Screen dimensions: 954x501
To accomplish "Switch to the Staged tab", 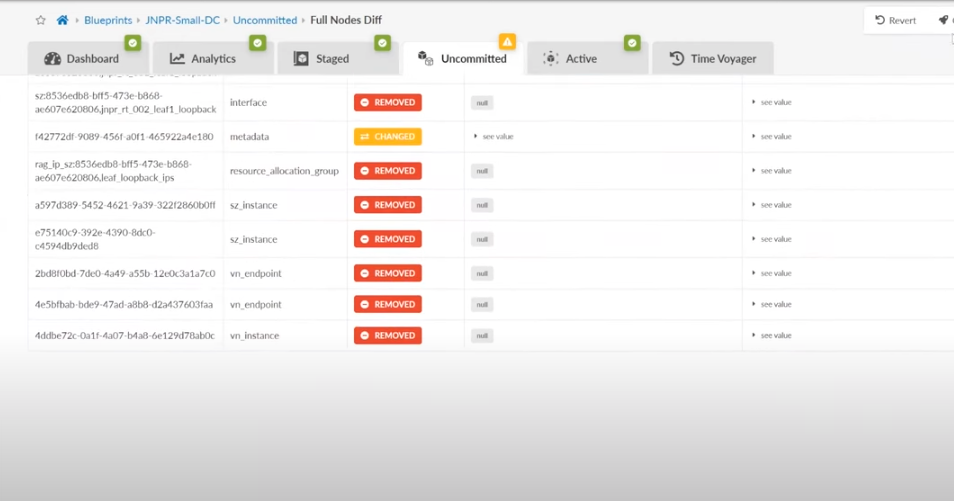I will 338,58.
